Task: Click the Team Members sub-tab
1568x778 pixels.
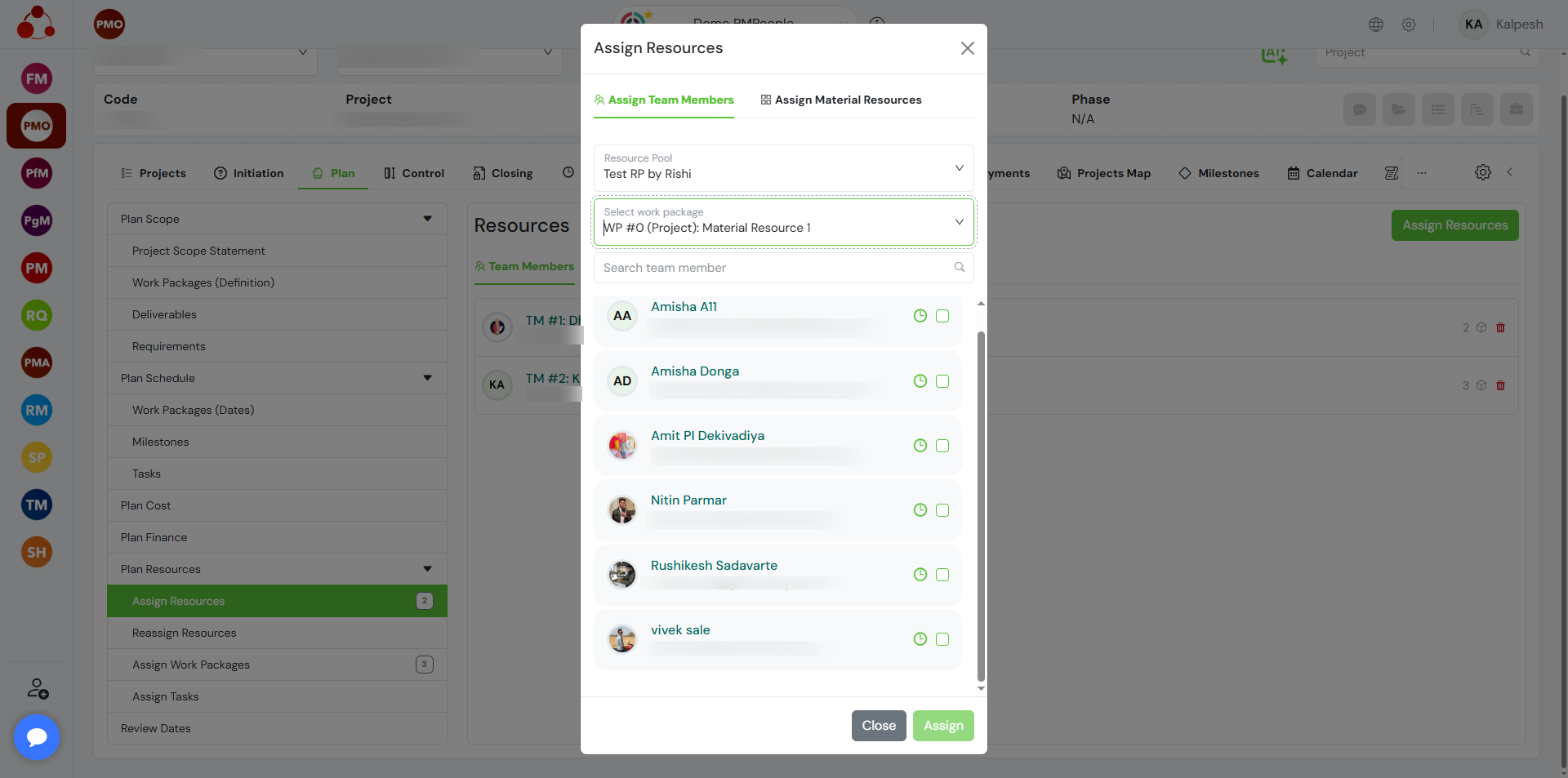Action: coord(524,266)
